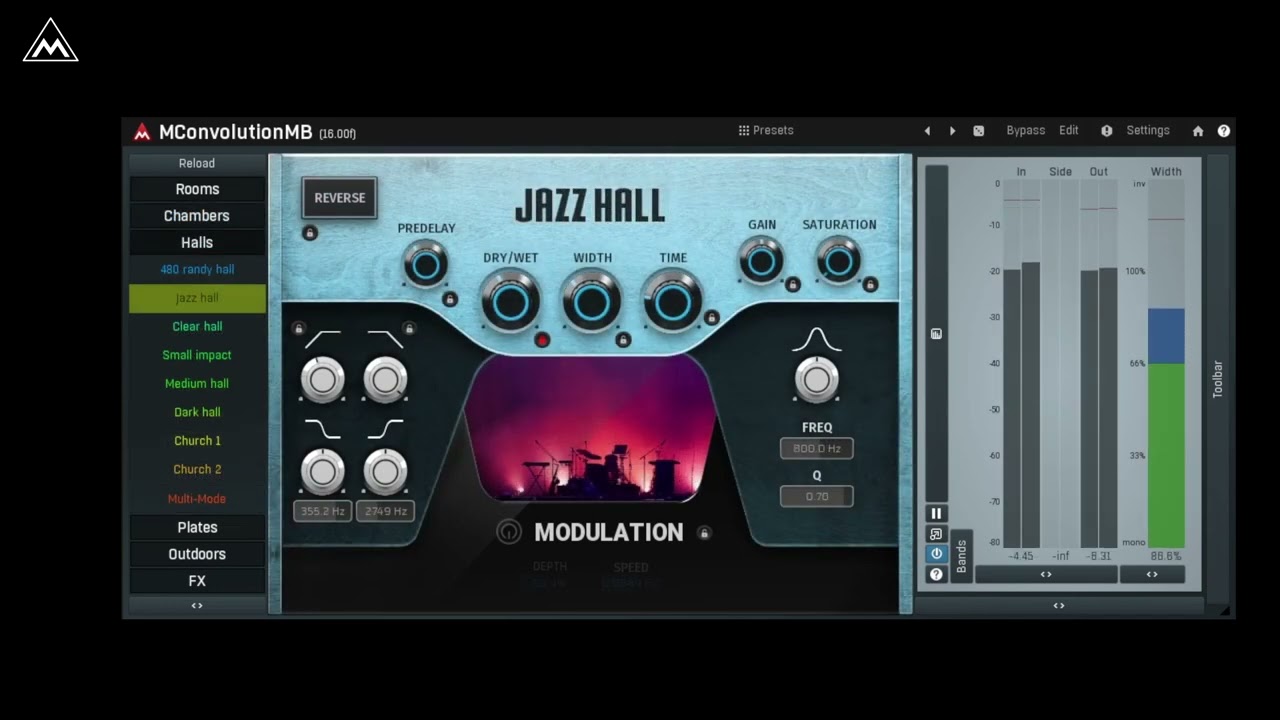
Task: Select the 480 randy hall preset
Action: point(197,270)
